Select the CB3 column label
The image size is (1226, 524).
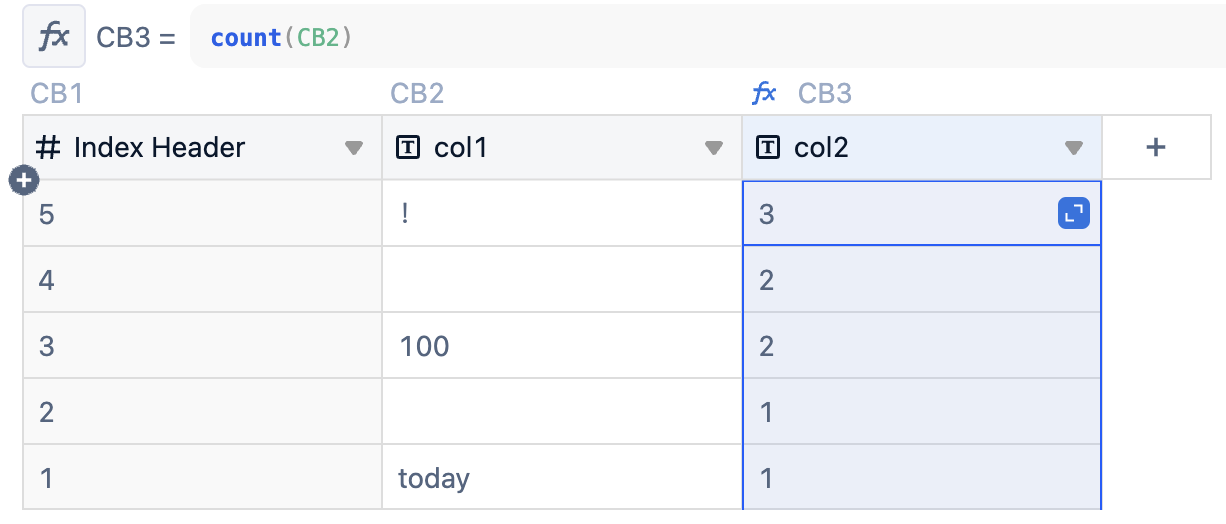point(825,94)
